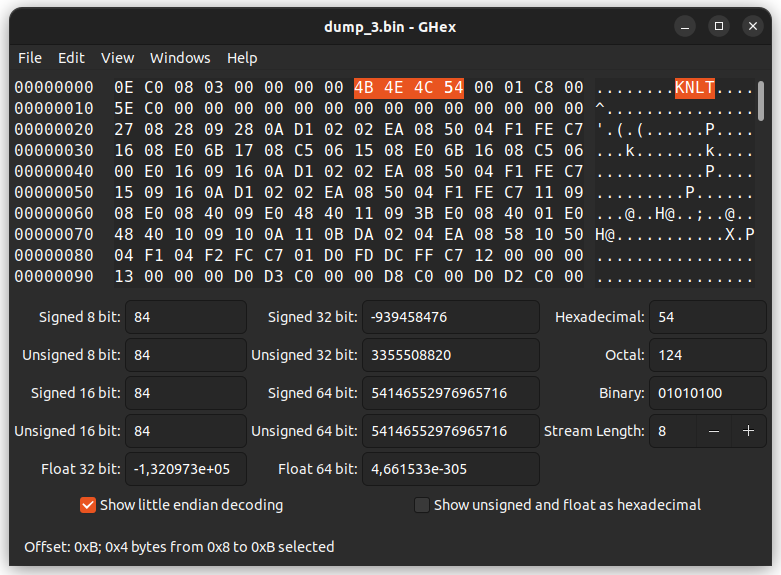Minimize the GHex window
The height and width of the screenshot is (575, 781).
pos(683,25)
